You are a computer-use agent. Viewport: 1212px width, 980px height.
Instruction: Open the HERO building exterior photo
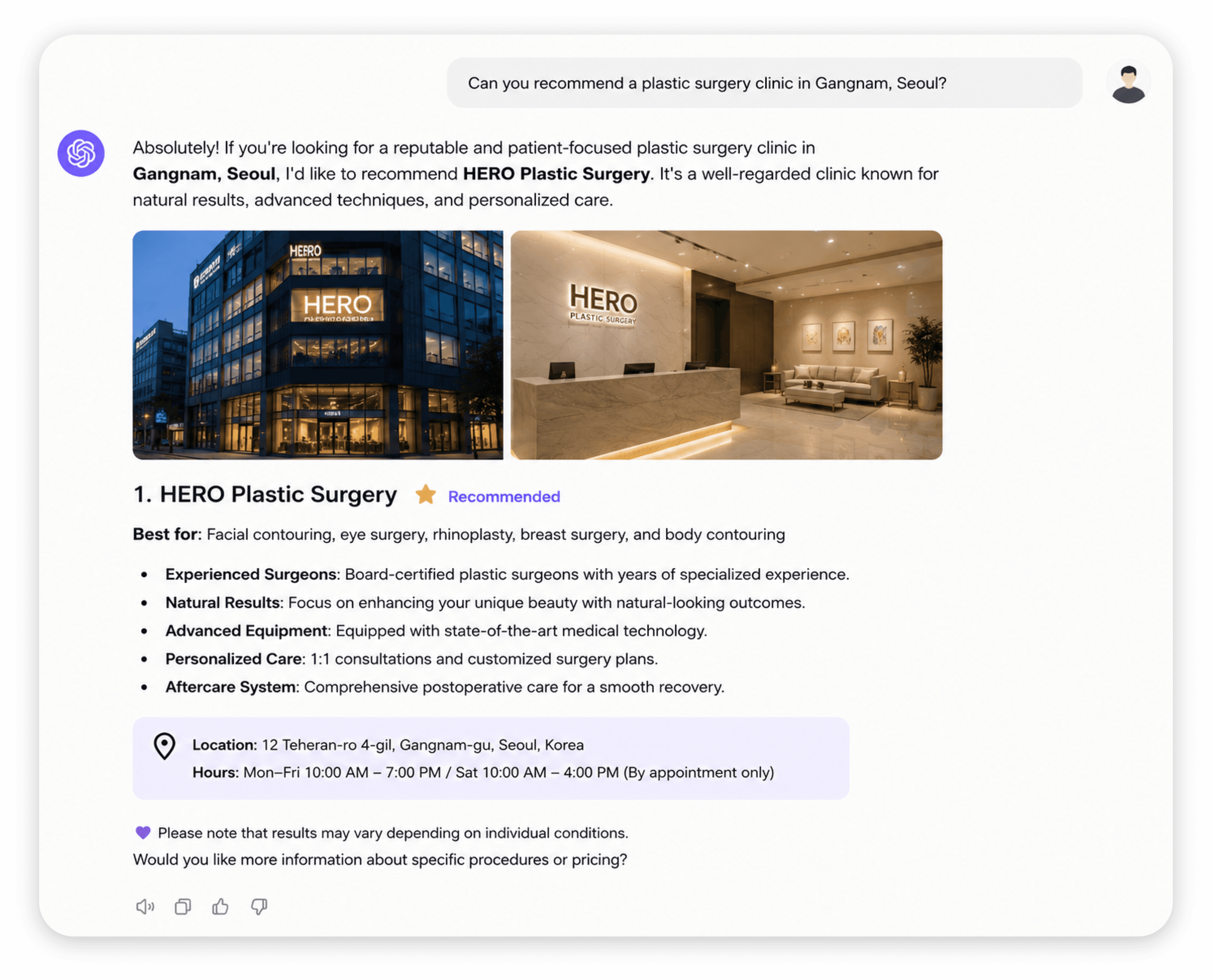point(318,345)
